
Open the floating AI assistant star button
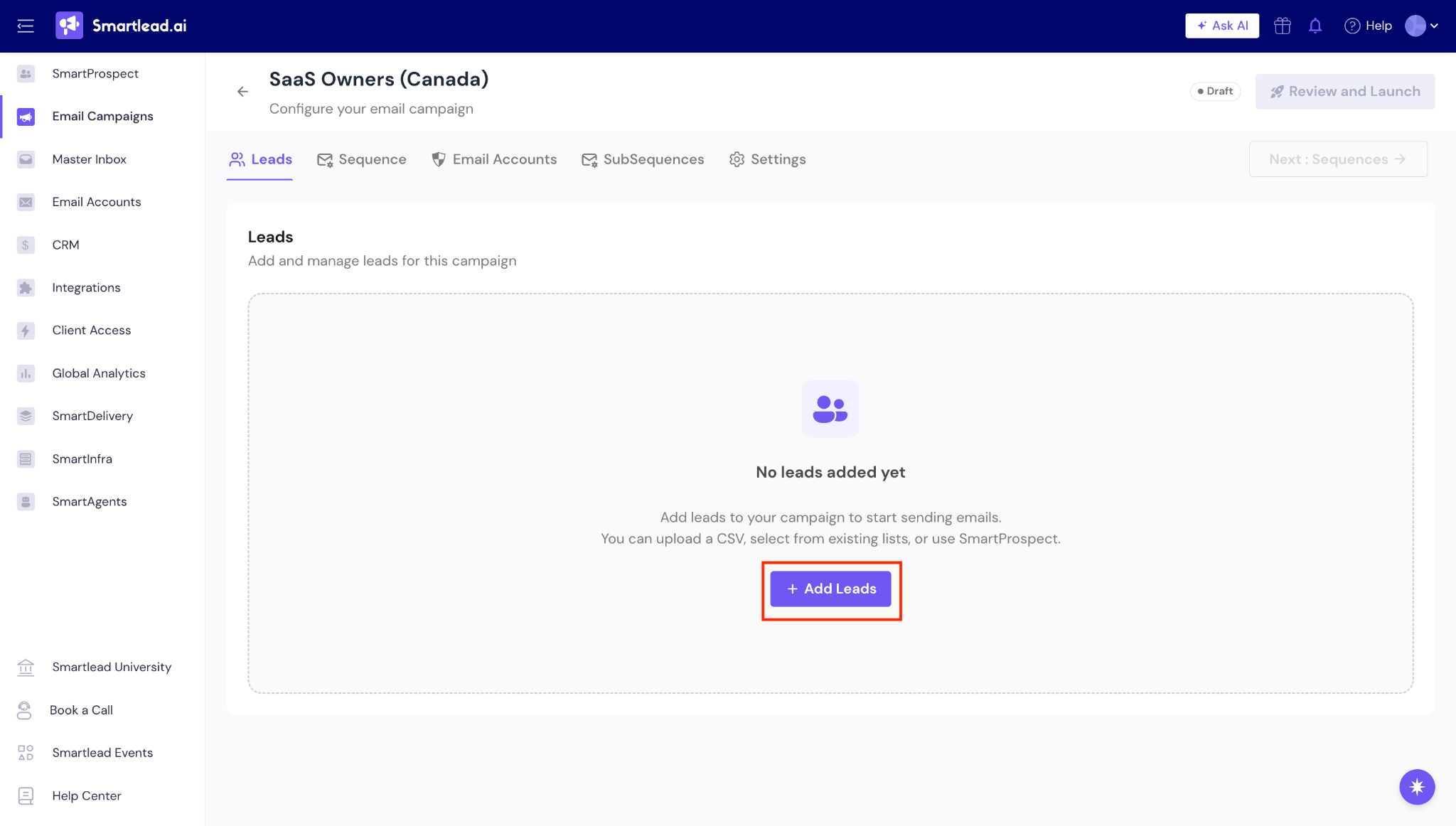coord(1416,787)
